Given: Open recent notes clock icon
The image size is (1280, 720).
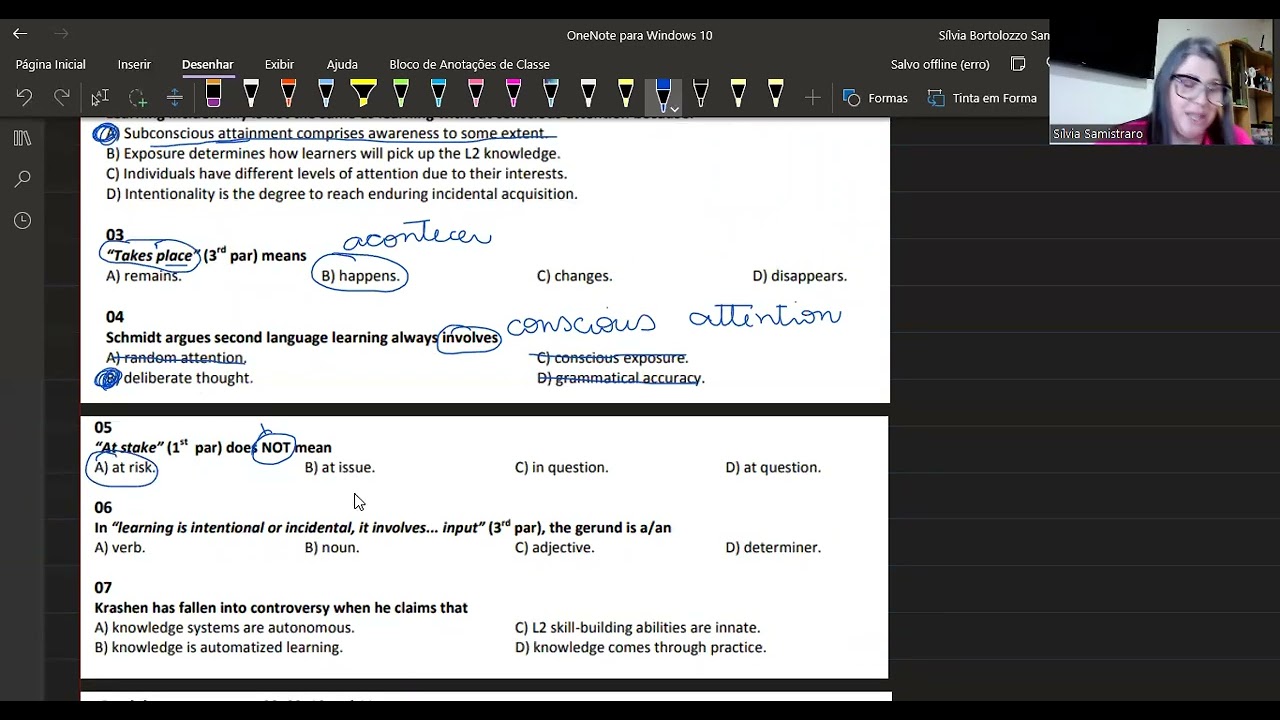Looking at the screenshot, I should [x=22, y=220].
